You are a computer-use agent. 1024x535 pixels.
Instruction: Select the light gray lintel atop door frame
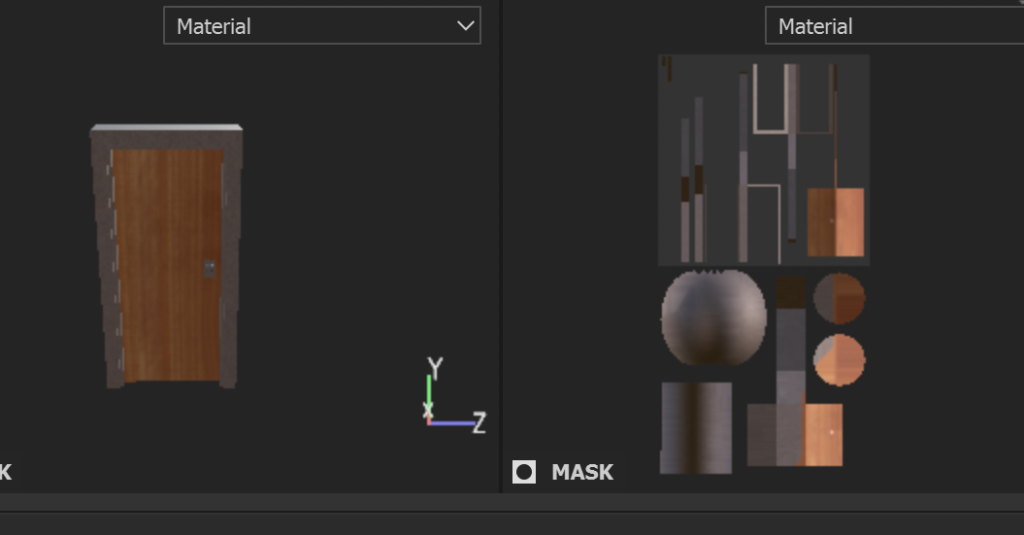point(166,129)
